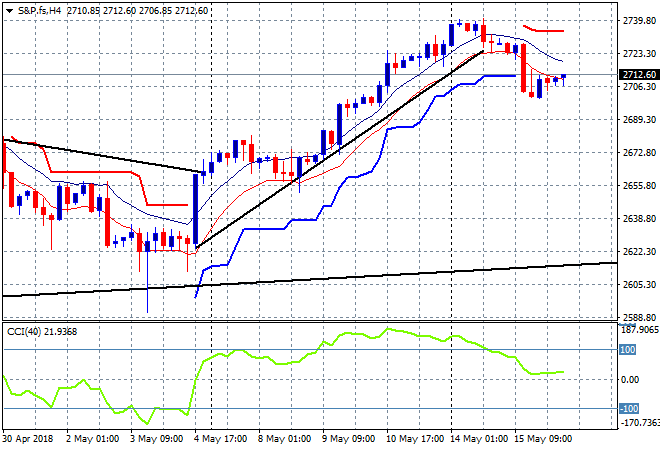The height and width of the screenshot is (450, 660).
Task: Click the 2 May 01:00 time label
Action: (92, 439)
